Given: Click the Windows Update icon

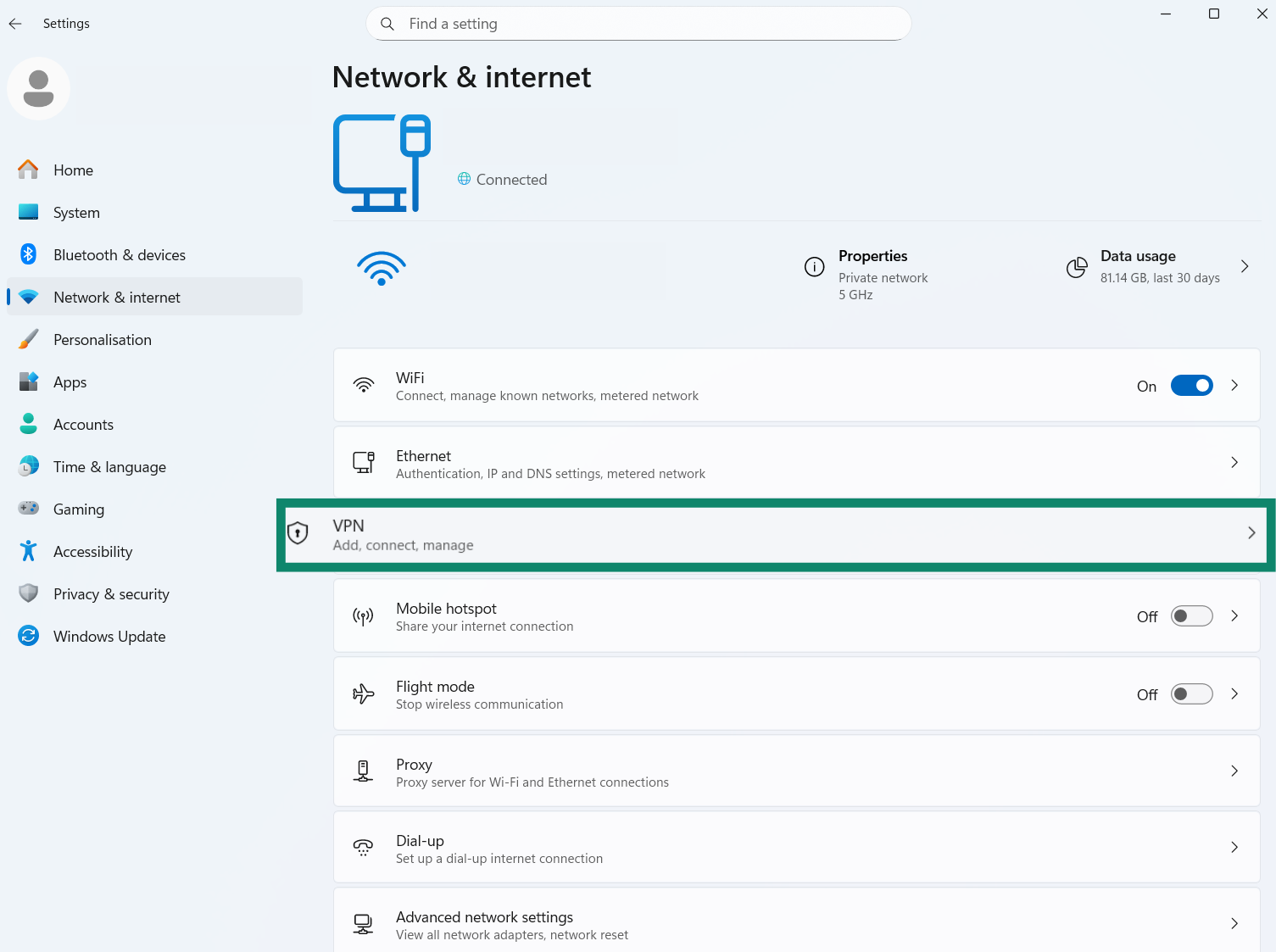Looking at the screenshot, I should (x=28, y=636).
